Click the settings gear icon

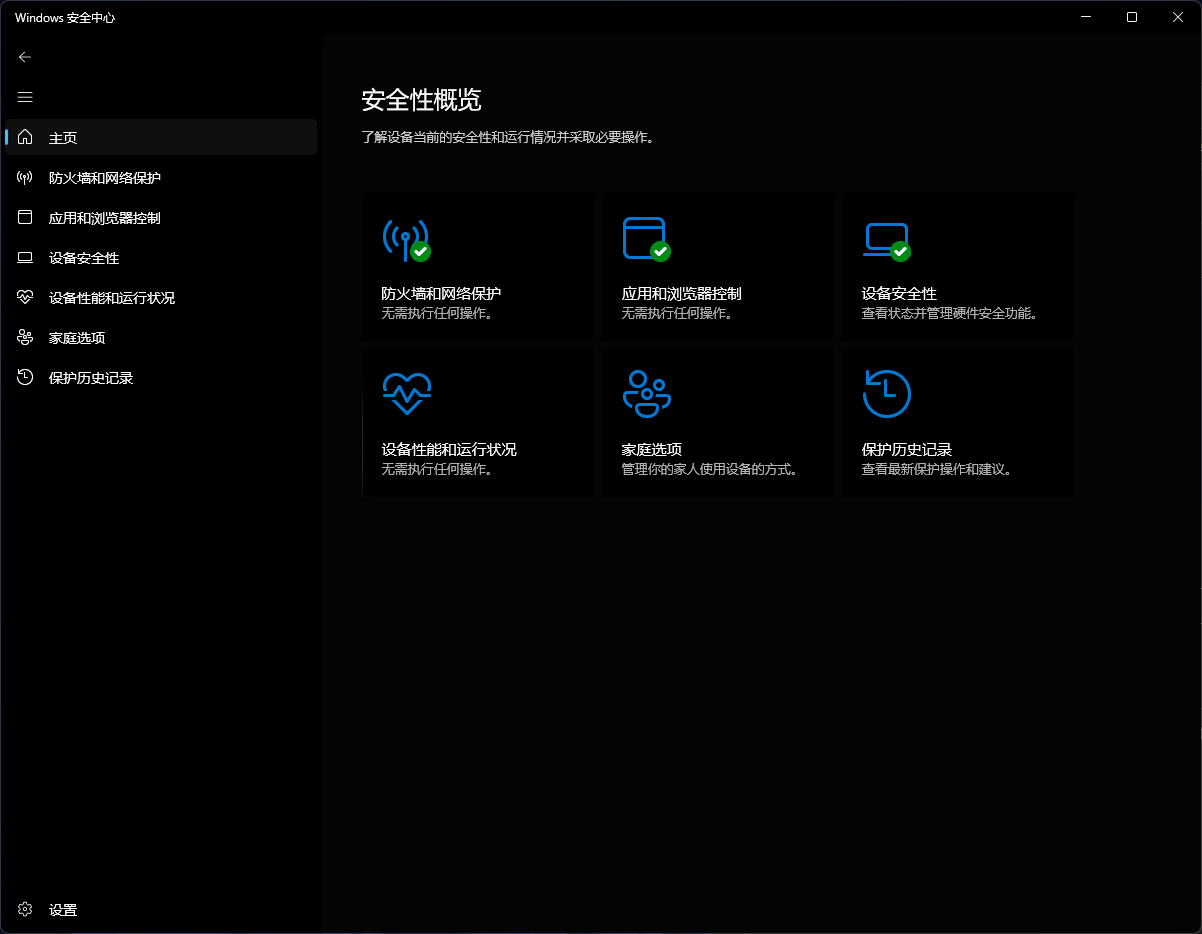click(x=25, y=909)
